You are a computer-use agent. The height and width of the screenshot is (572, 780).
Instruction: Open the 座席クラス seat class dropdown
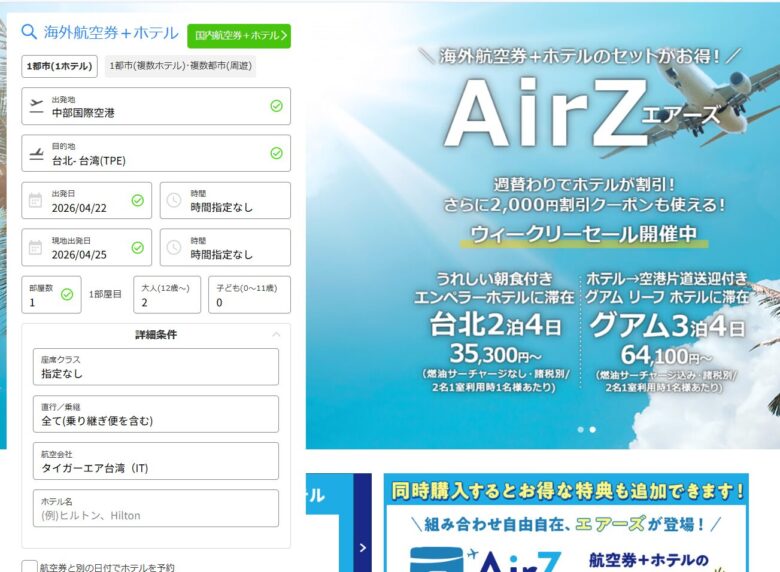tap(155, 367)
